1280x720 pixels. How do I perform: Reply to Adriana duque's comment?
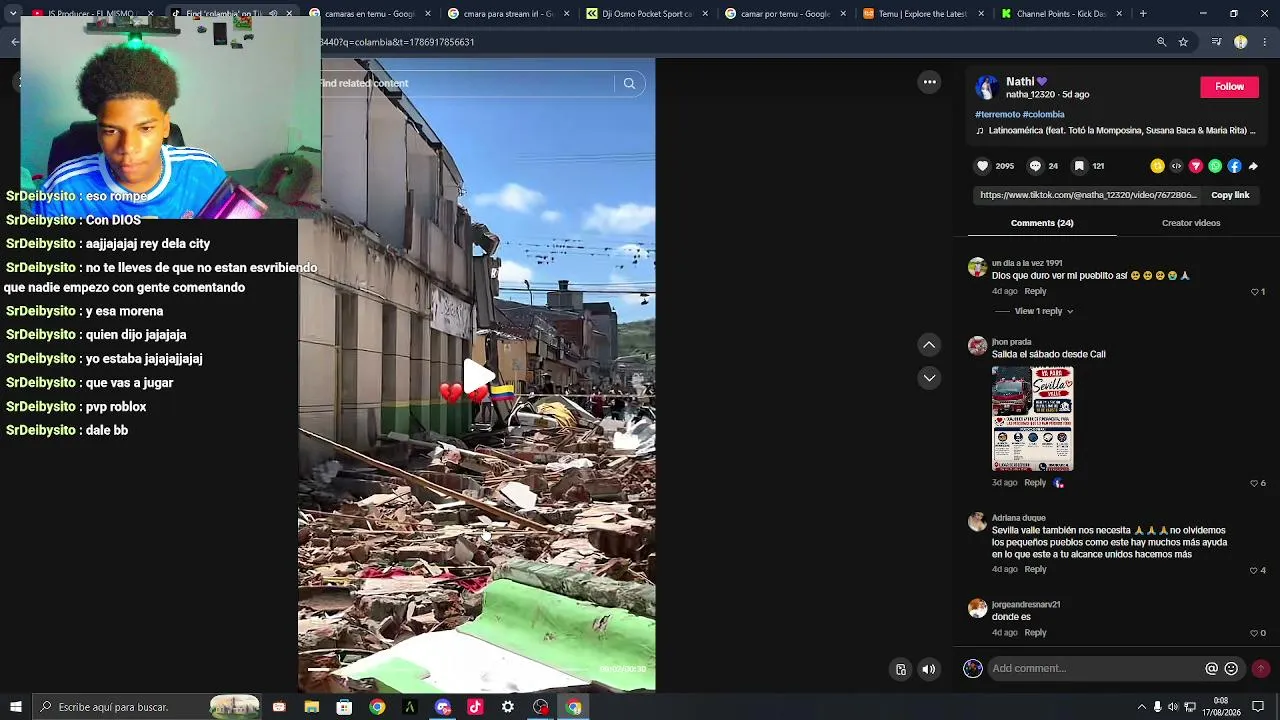(x=1035, y=570)
